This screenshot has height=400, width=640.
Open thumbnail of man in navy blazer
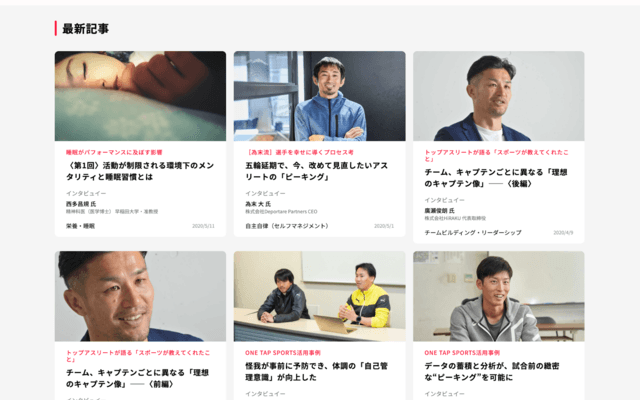point(499,96)
